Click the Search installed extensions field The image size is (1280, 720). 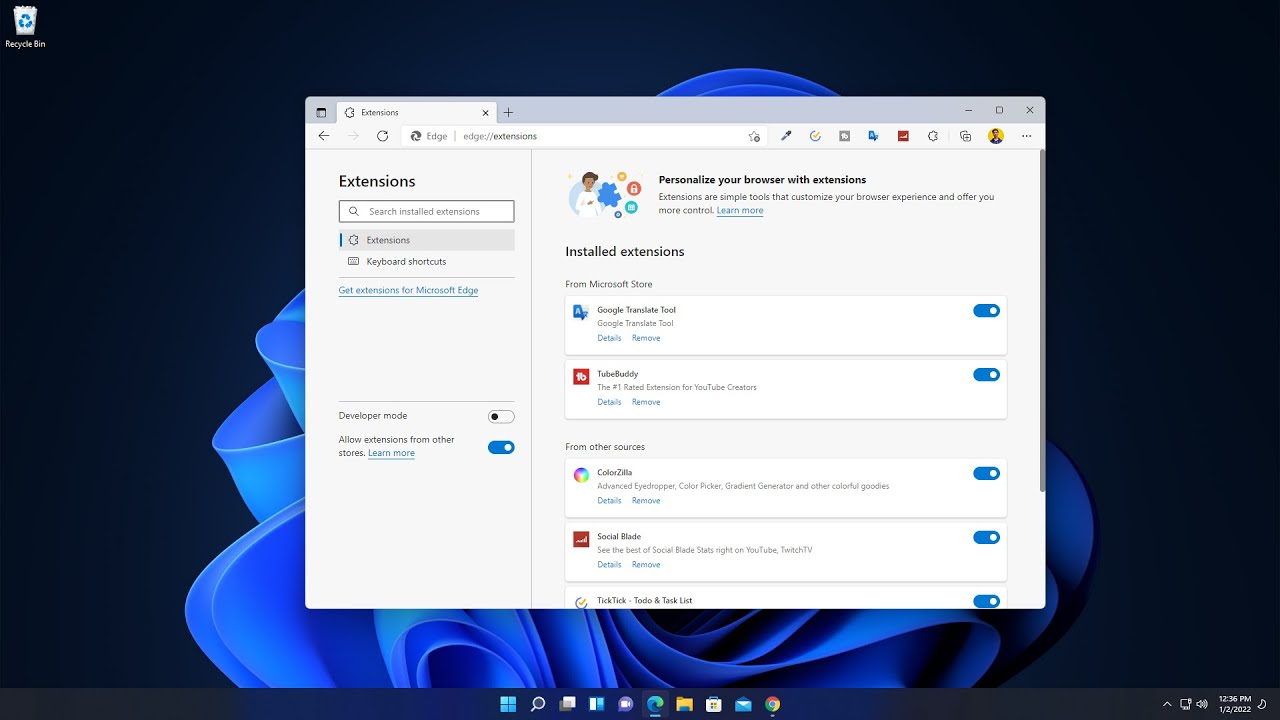pyautogui.click(x=426, y=211)
